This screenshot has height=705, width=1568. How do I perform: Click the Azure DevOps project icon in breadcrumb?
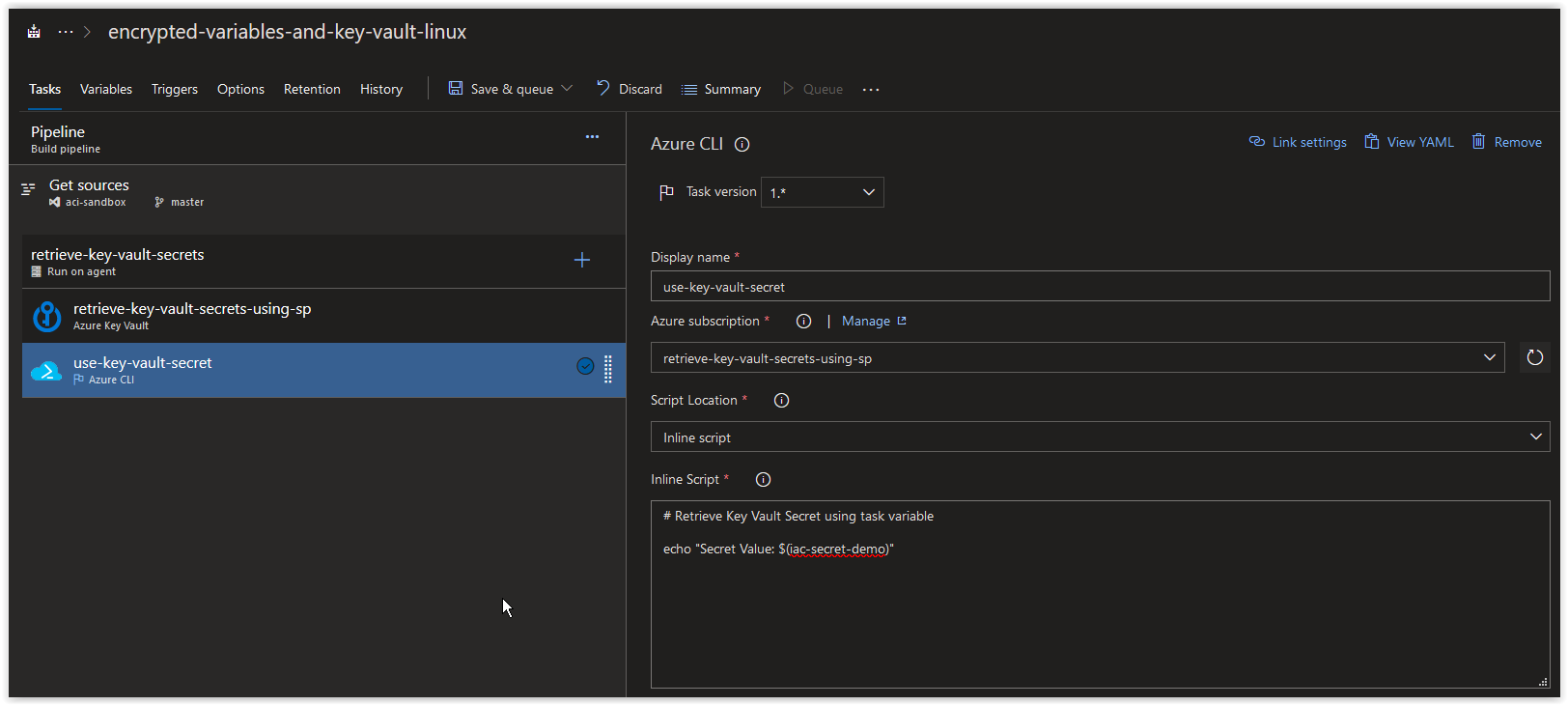(34, 32)
